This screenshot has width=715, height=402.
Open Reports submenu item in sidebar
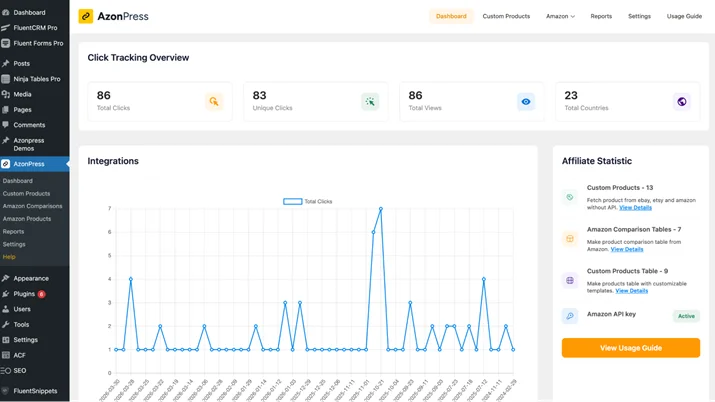(13, 232)
